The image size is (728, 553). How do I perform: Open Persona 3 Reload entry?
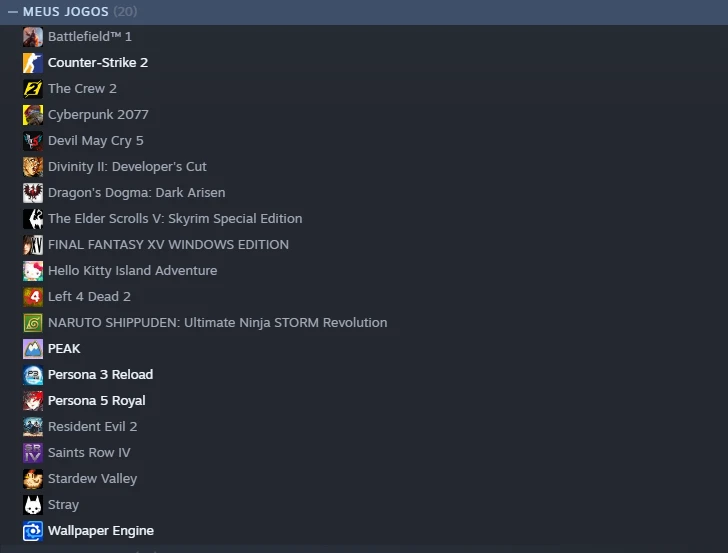pos(100,375)
